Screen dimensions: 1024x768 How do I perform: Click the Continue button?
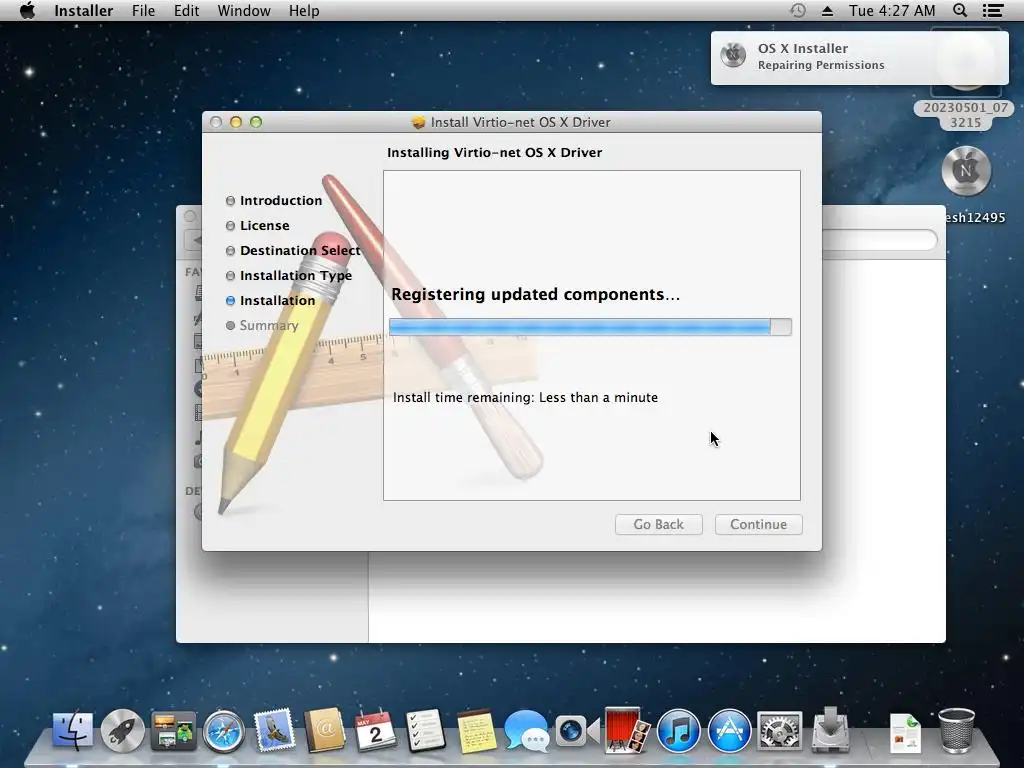[758, 524]
